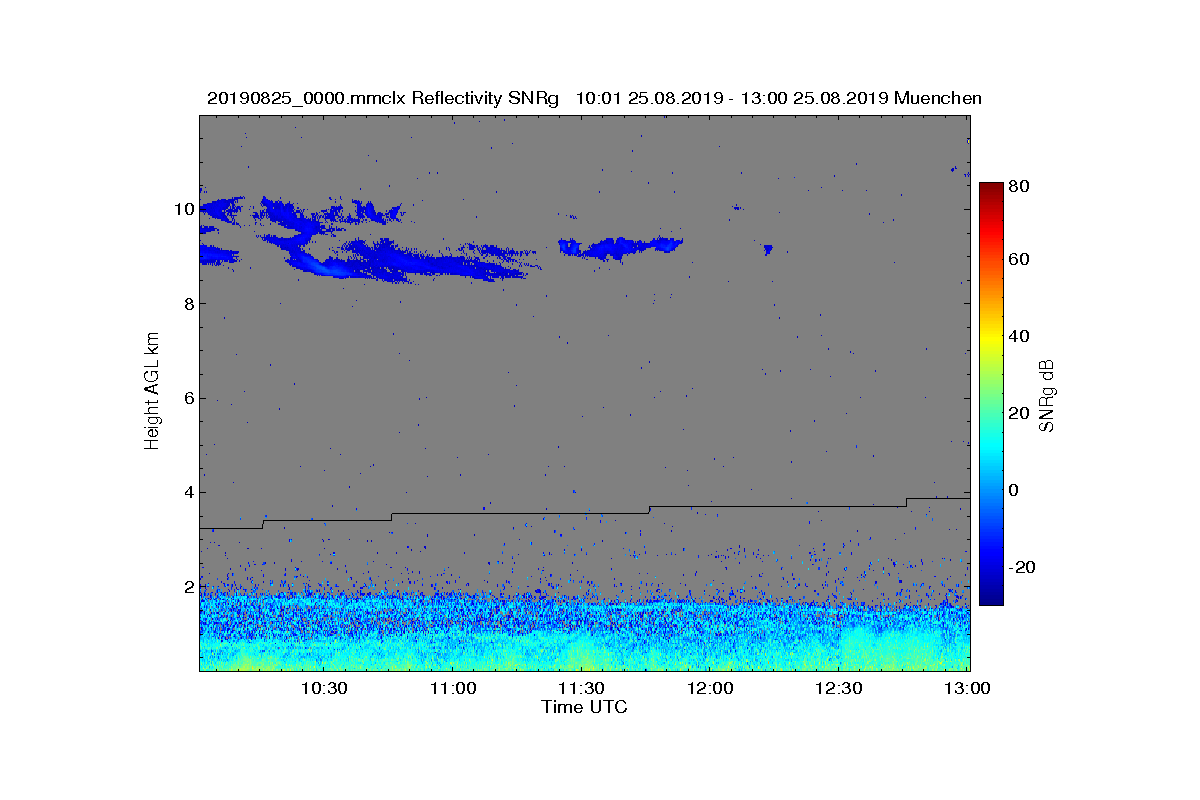Click the colorbar value 20 (positive)
The height and width of the screenshot is (800, 1200).
pos(1020,413)
